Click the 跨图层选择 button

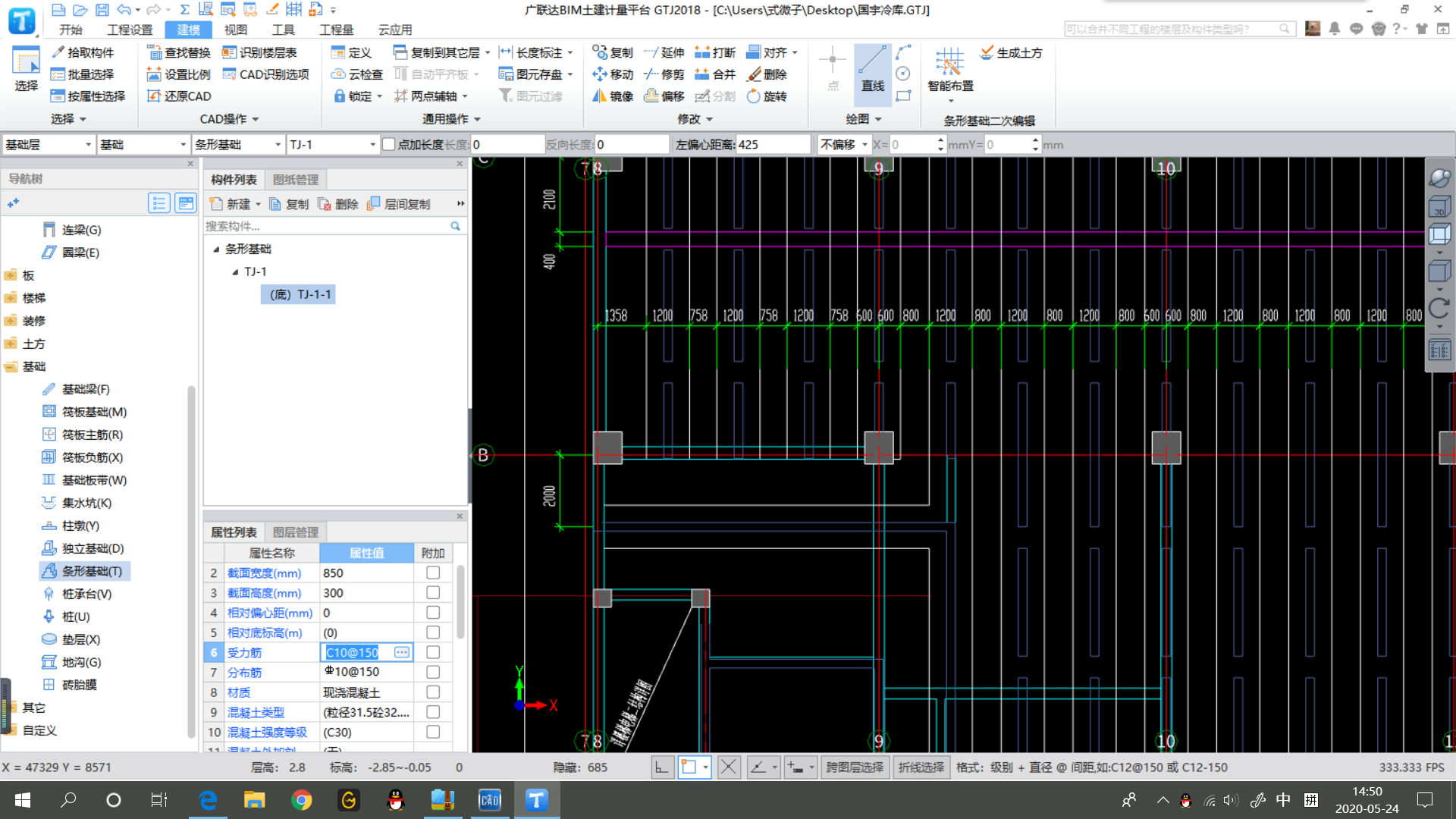[855, 767]
